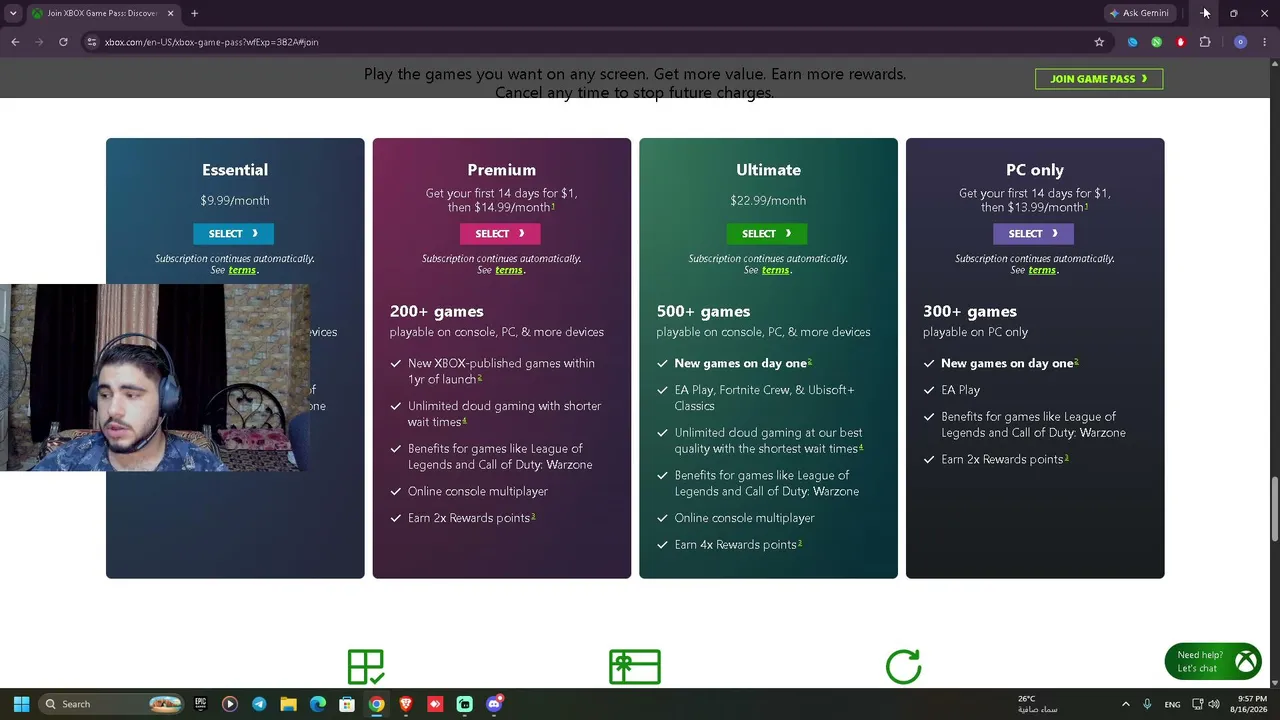Open File Explorer from the taskbar
This screenshot has width=1280, height=720.
(288, 704)
